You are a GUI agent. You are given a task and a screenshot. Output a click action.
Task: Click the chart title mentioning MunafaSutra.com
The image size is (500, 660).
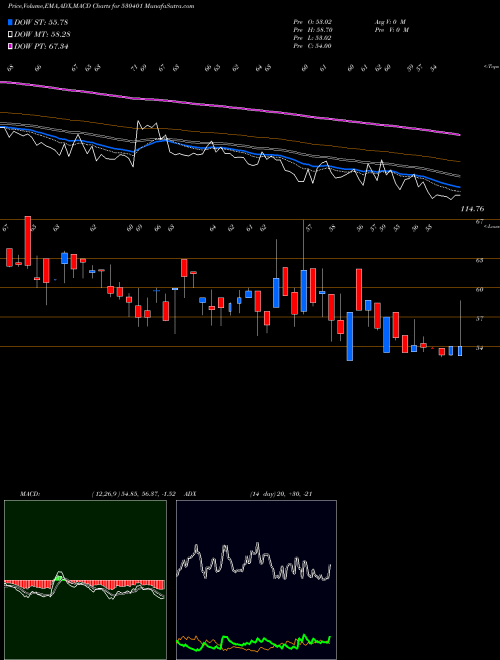(x=101, y=7)
